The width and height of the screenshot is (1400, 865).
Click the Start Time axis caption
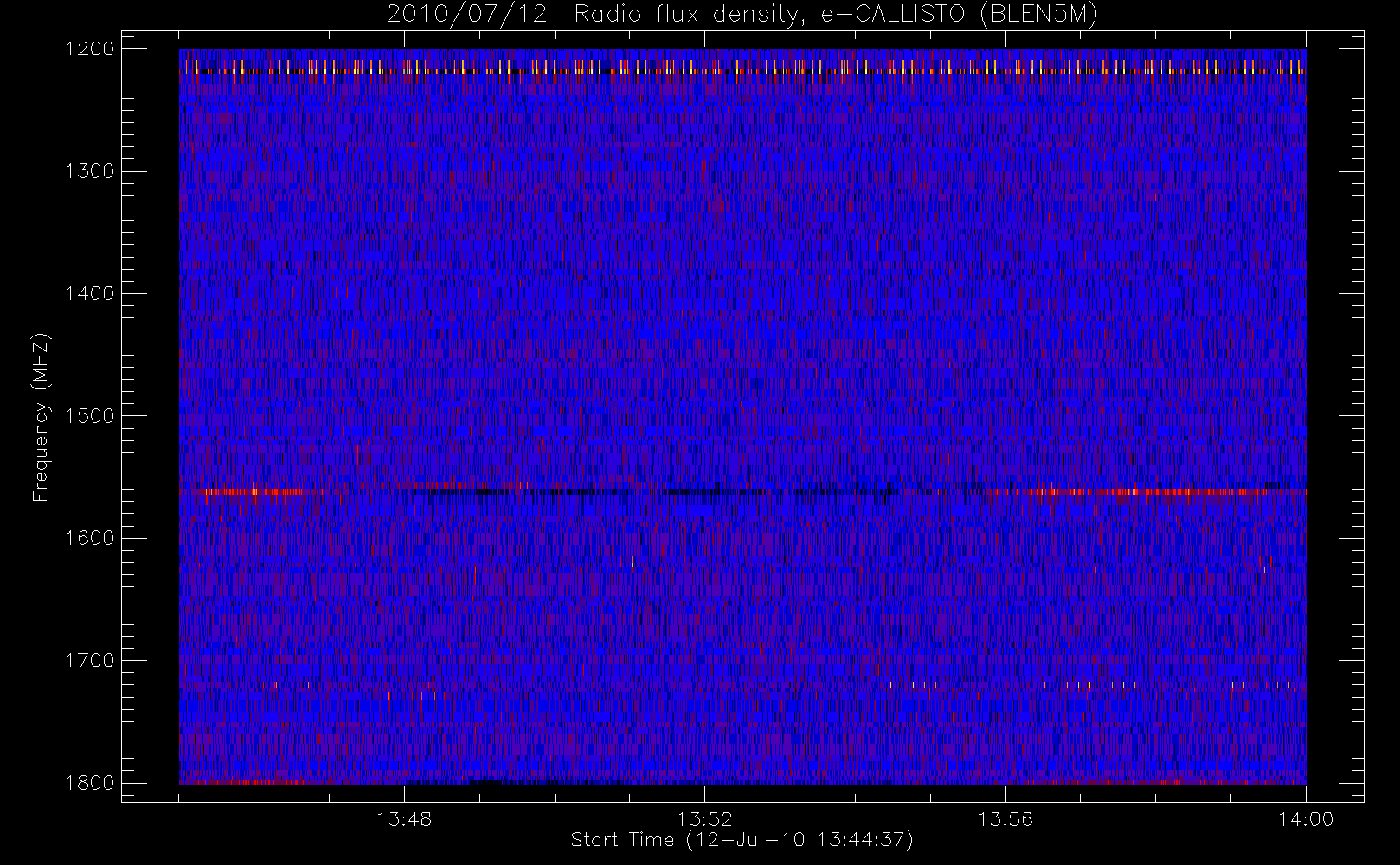click(x=742, y=840)
